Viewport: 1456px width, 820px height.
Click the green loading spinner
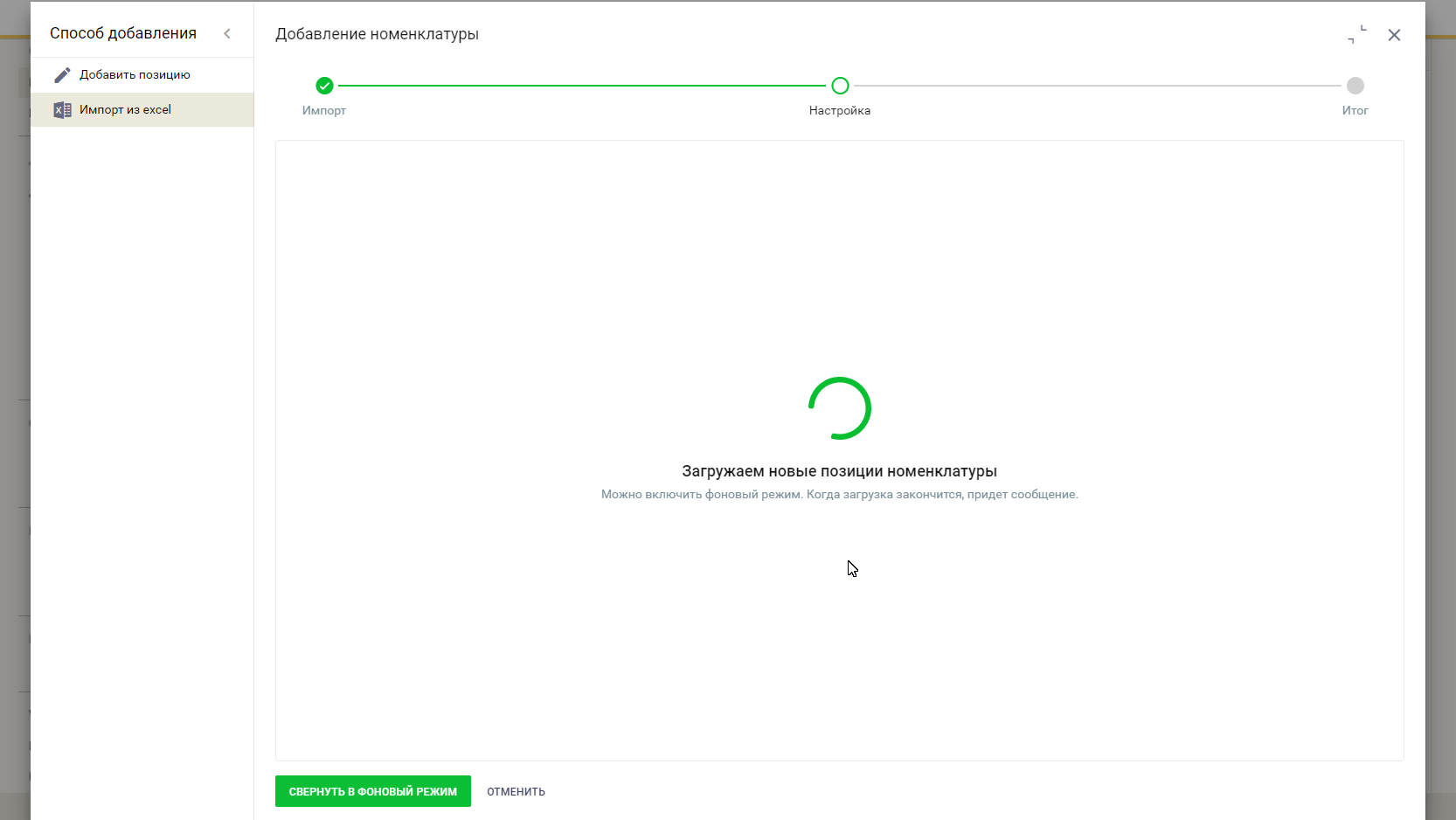840,408
